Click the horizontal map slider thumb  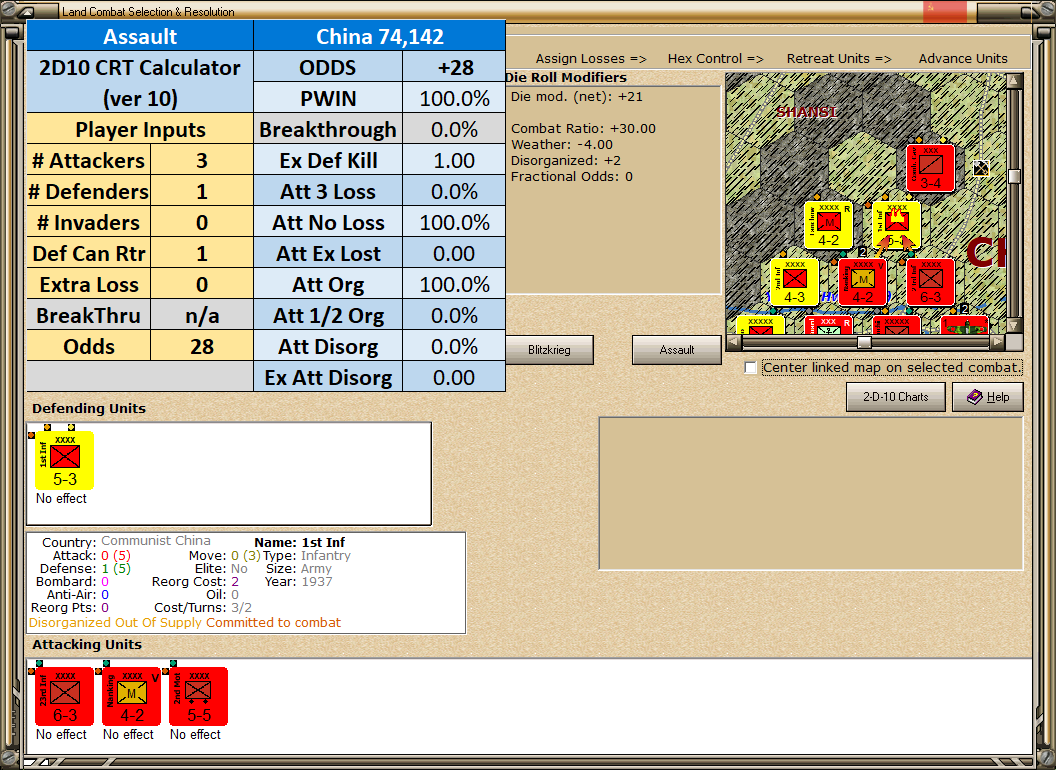point(864,342)
